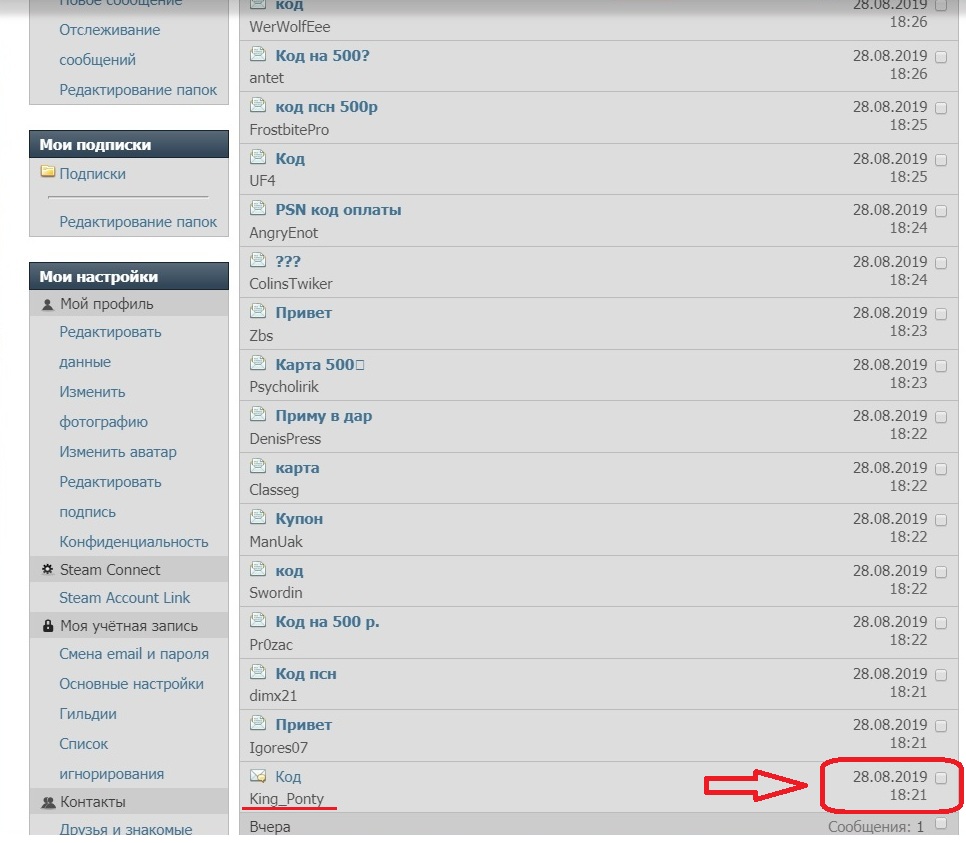This screenshot has width=966, height=843.
Task: Open the 'код псн 500р' message
Action: click(326, 107)
